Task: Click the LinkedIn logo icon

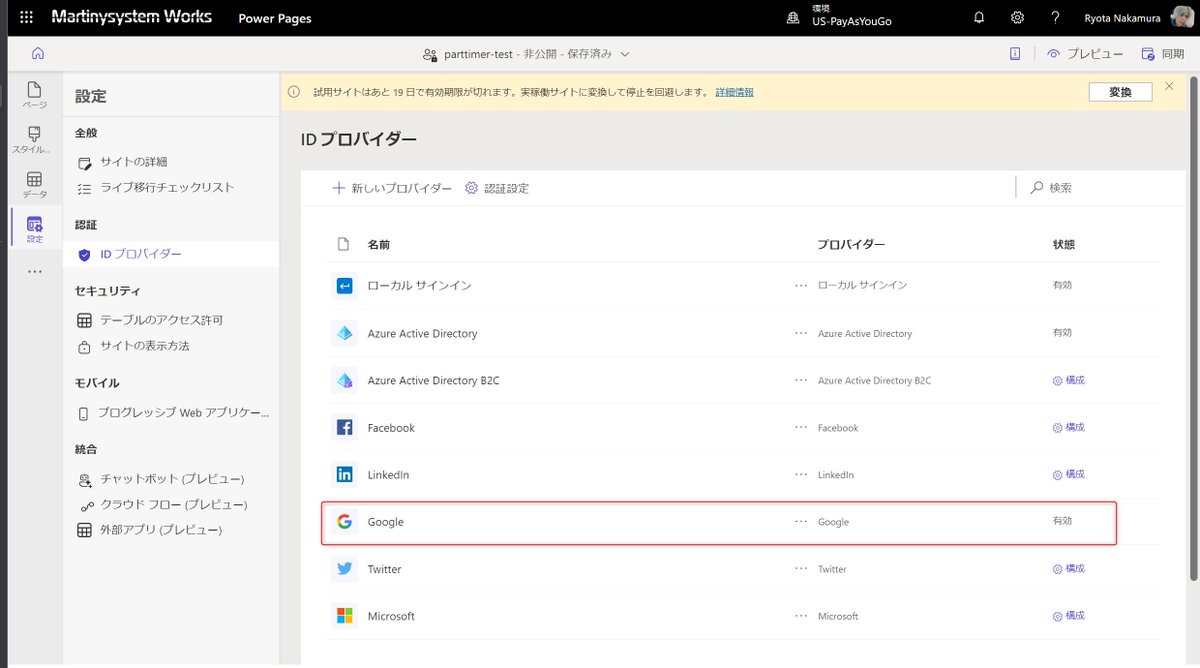Action: 344,474
